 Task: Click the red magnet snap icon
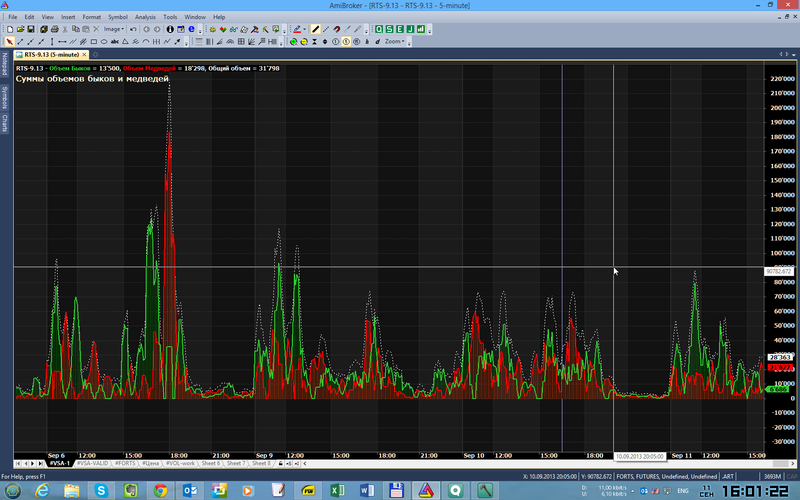(337, 29)
